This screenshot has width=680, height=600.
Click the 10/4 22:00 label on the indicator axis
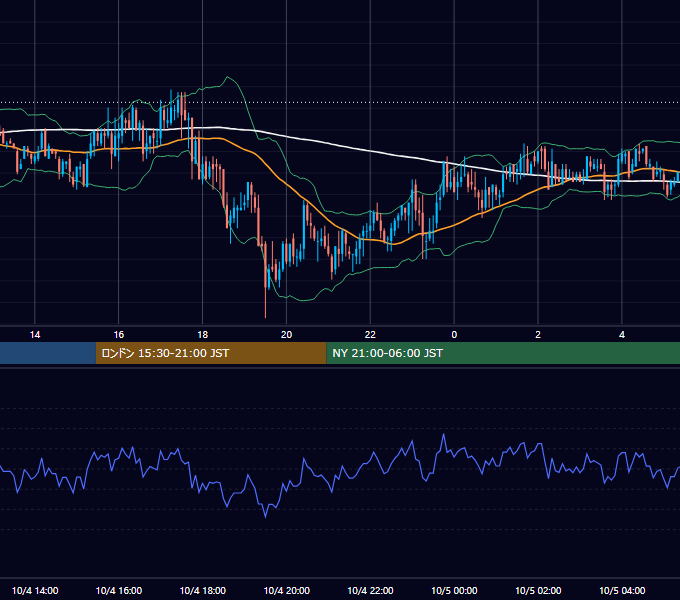(370, 590)
